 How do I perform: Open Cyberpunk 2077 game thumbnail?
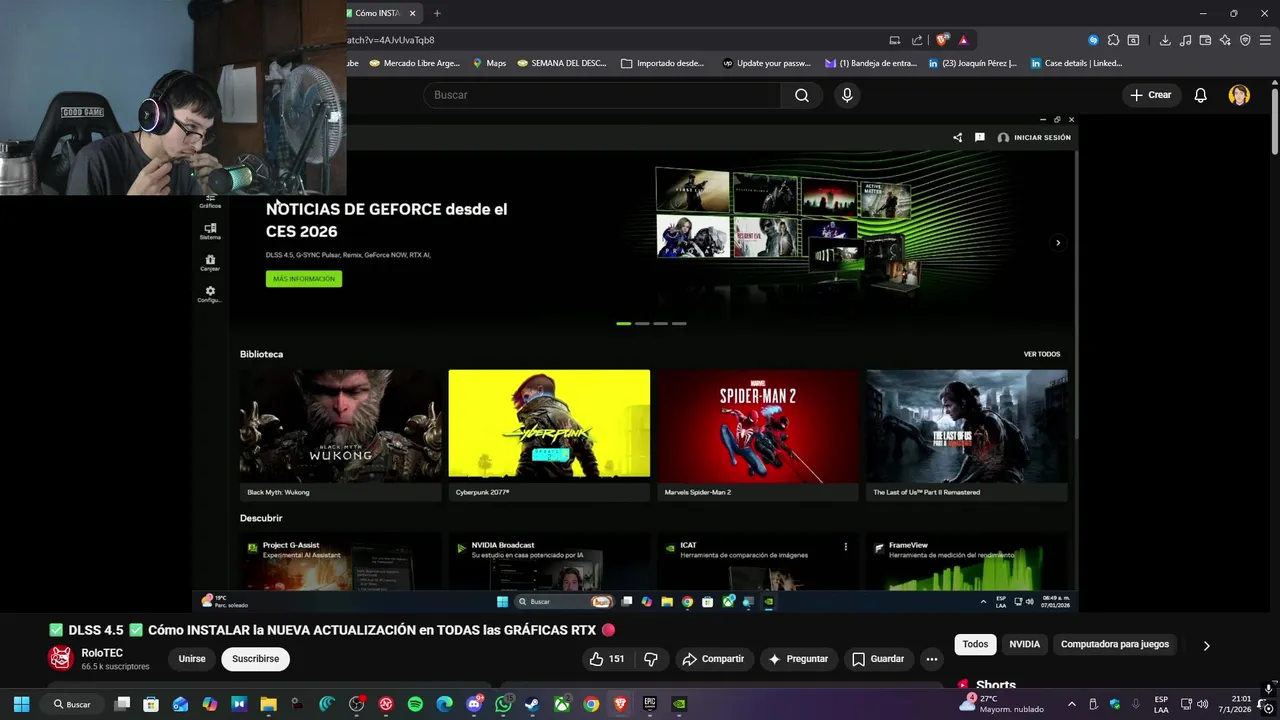click(x=549, y=425)
